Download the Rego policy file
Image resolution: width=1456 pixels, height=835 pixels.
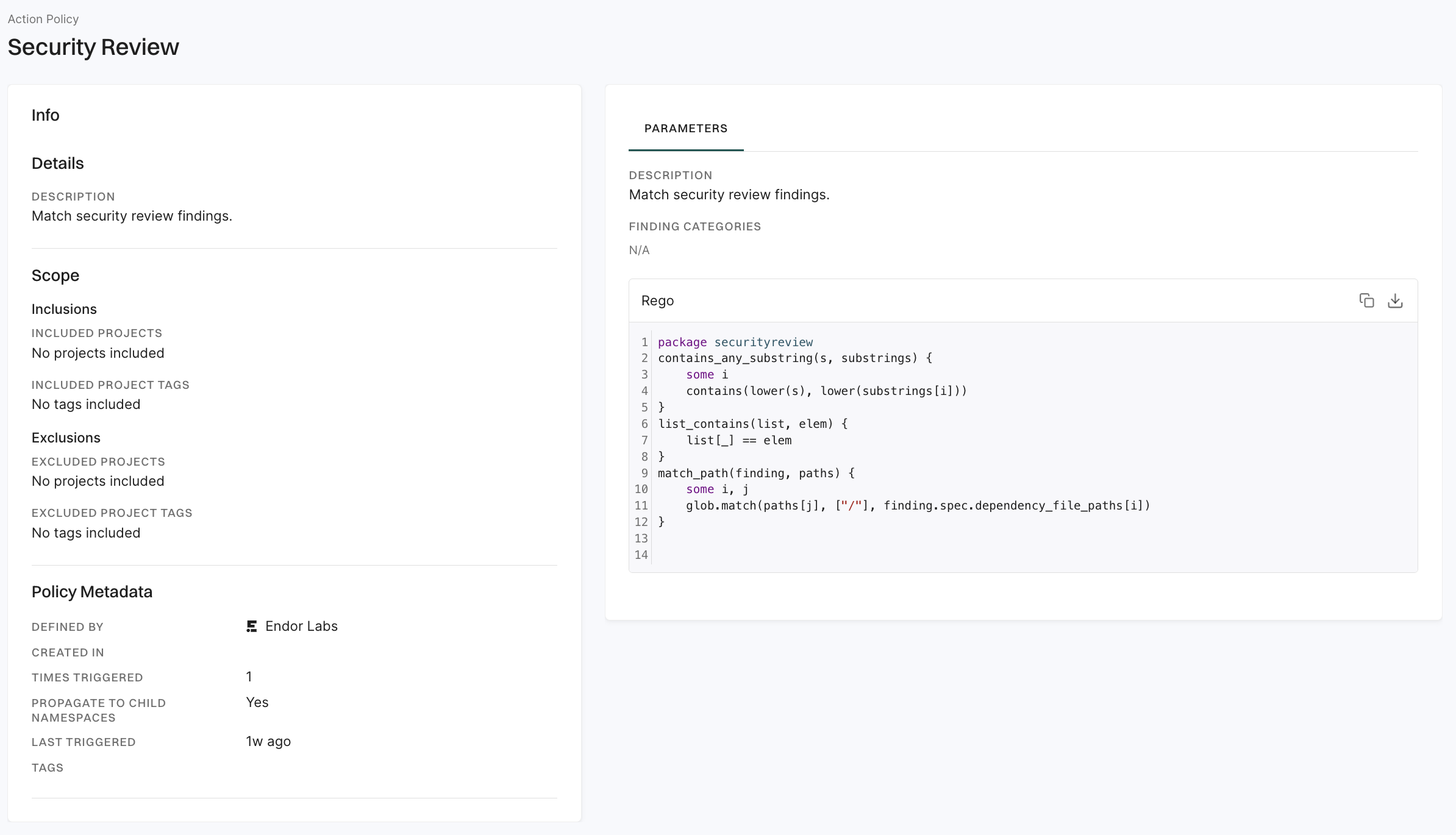(1395, 300)
